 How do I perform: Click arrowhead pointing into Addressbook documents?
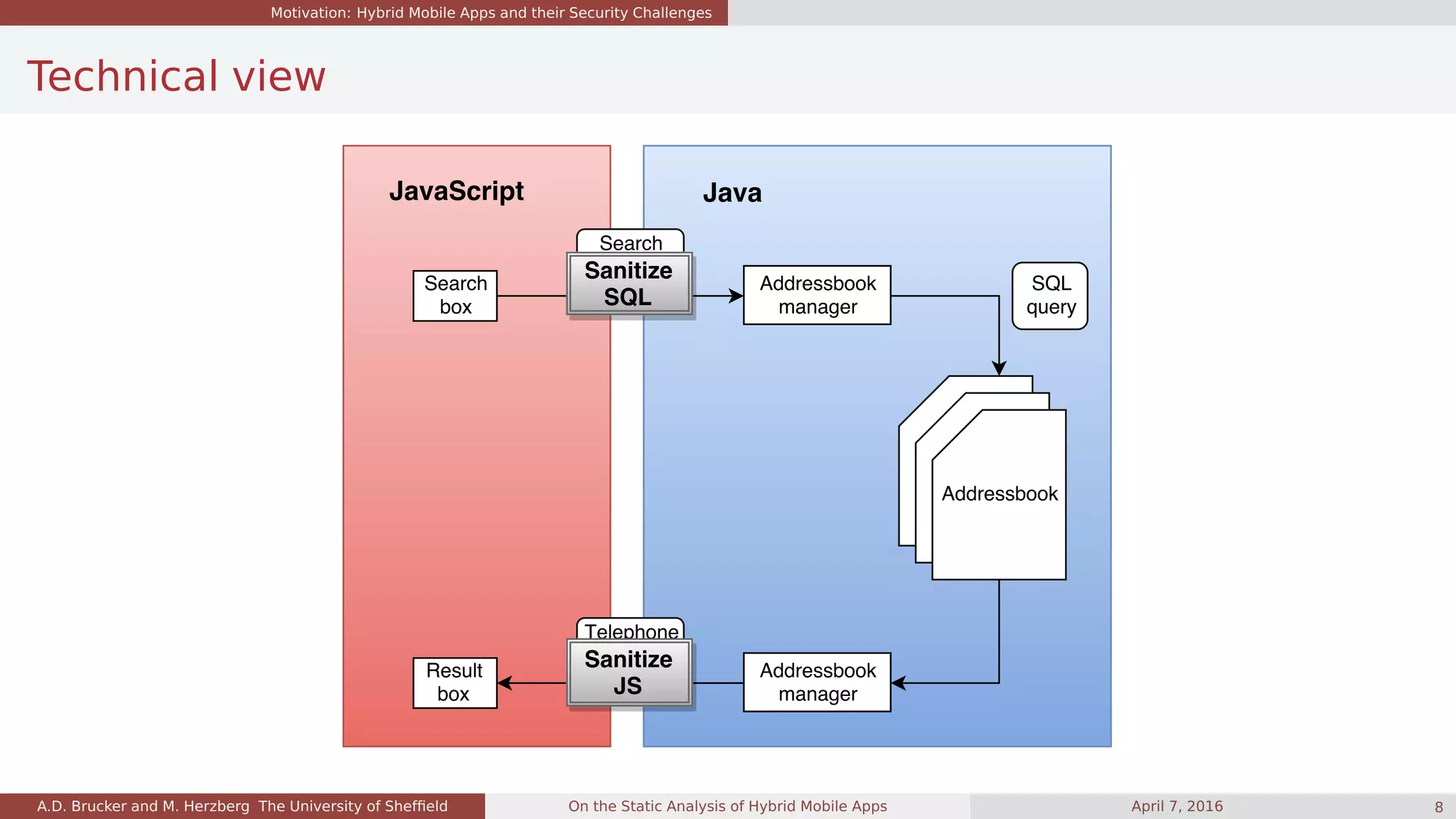(x=999, y=368)
